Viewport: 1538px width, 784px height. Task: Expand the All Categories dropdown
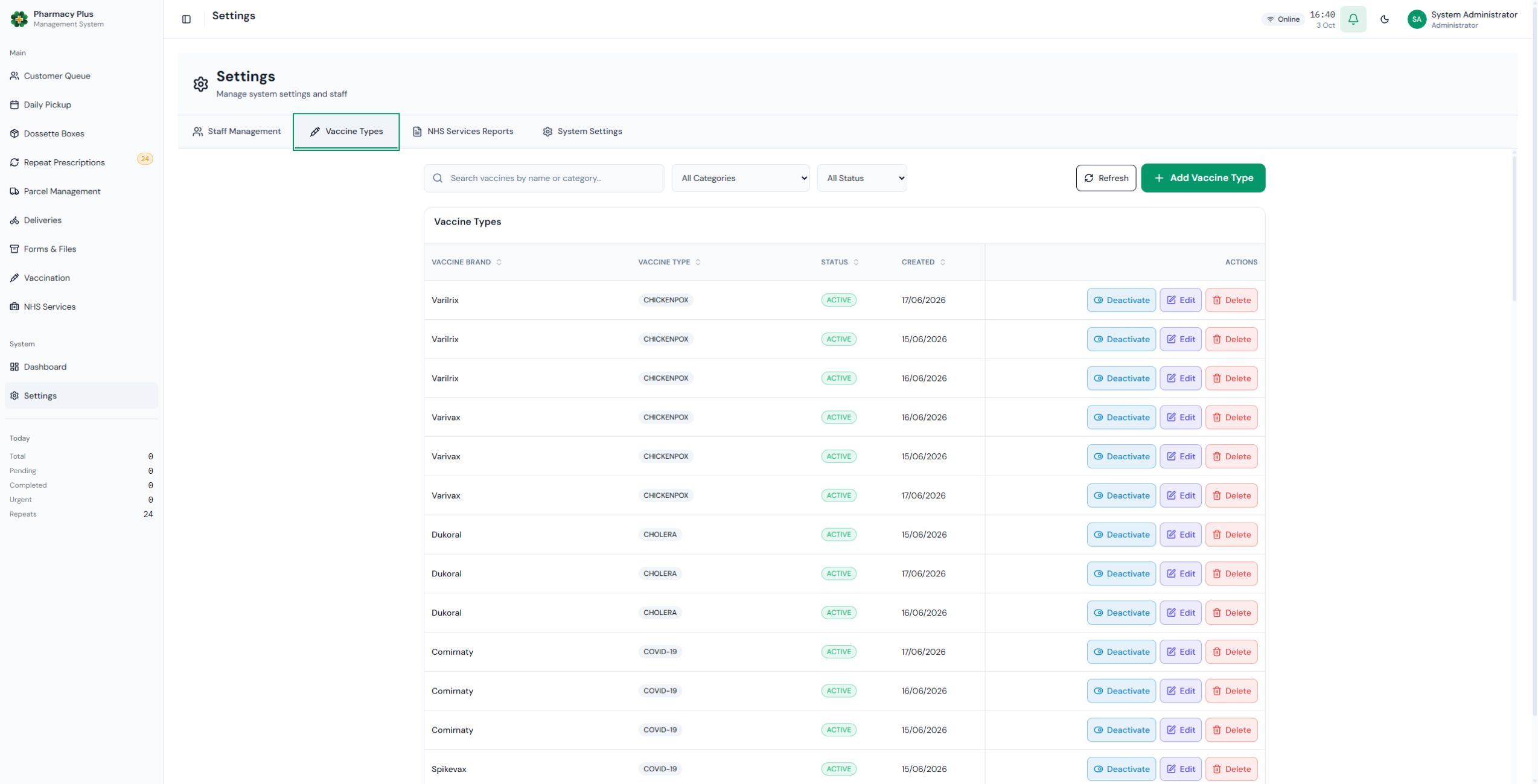tap(741, 178)
